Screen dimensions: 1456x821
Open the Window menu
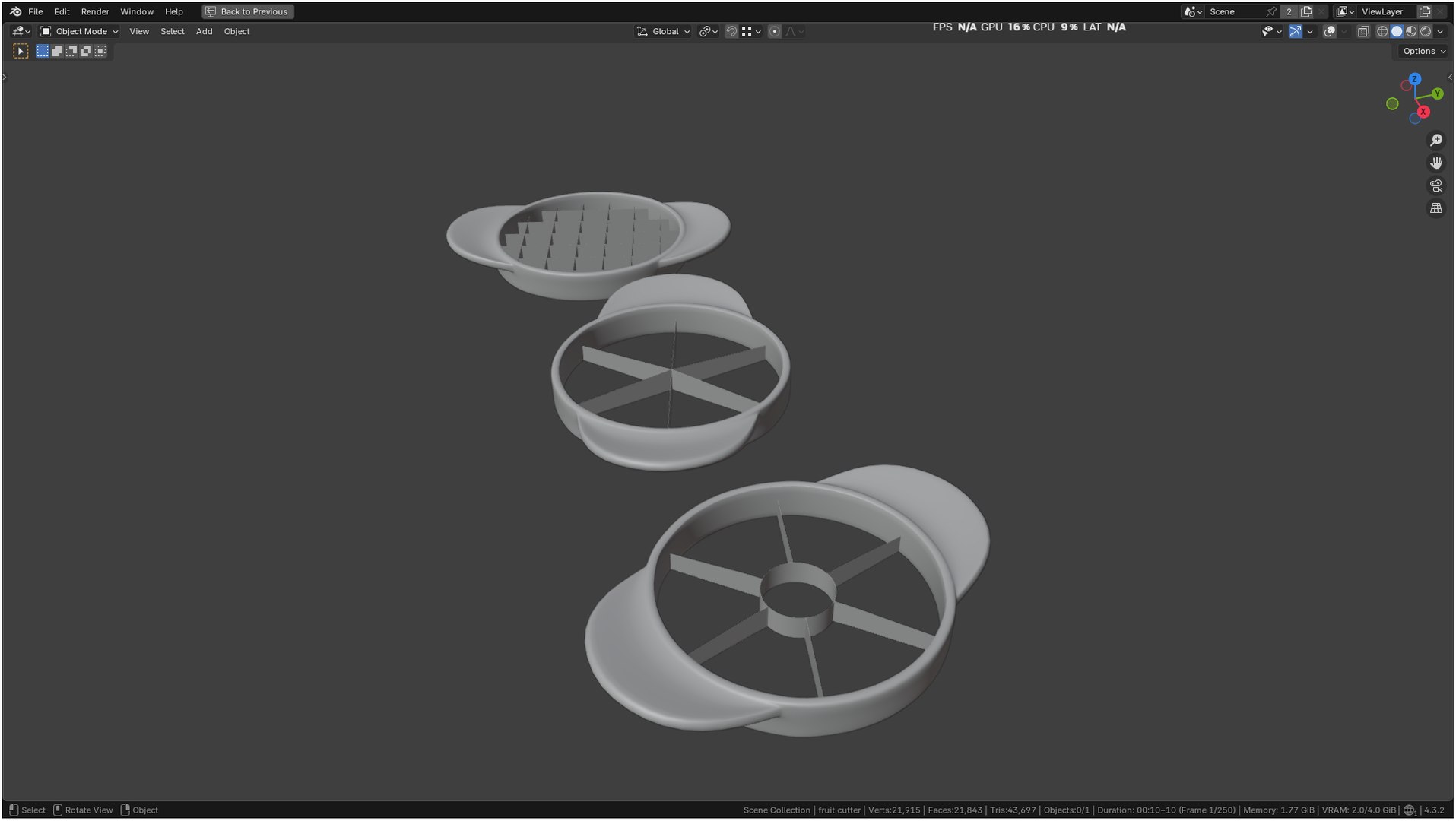coord(137,11)
